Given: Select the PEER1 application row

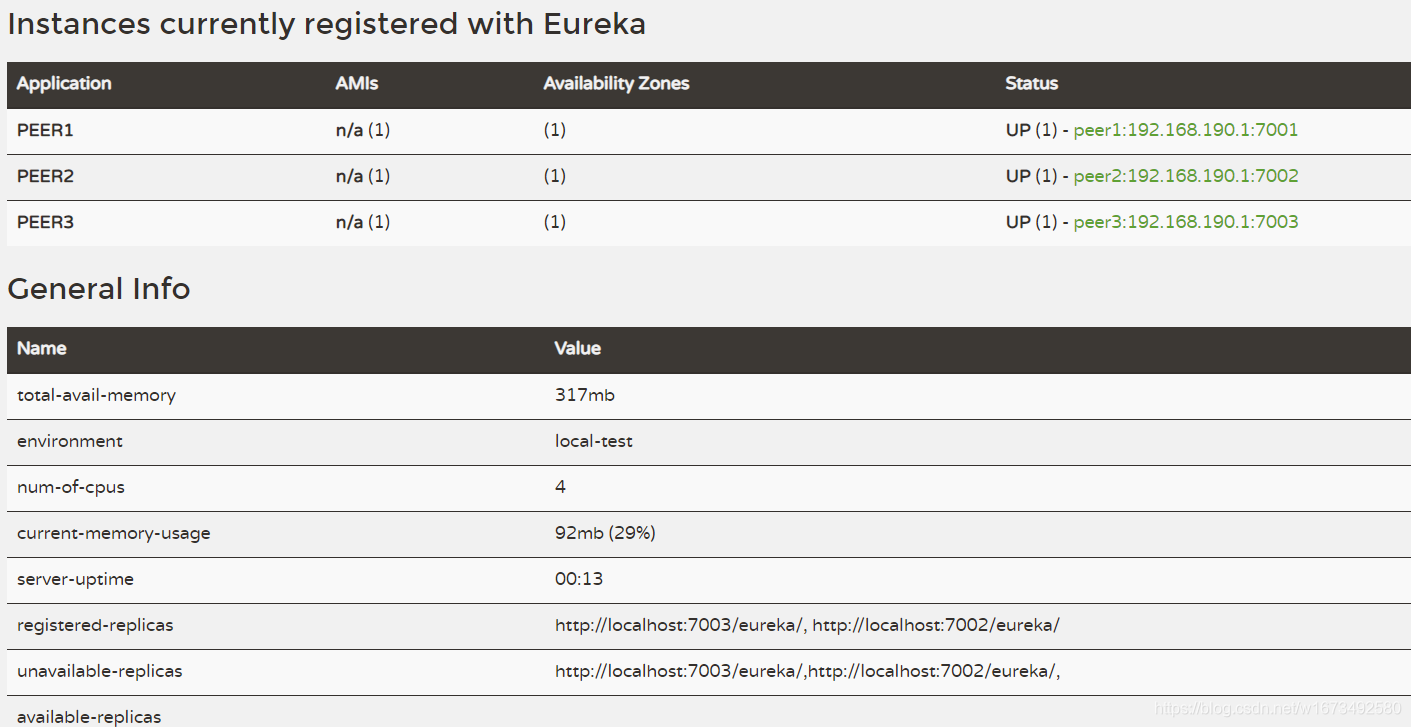Looking at the screenshot, I should pyautogui.click(x=45, y=130).
